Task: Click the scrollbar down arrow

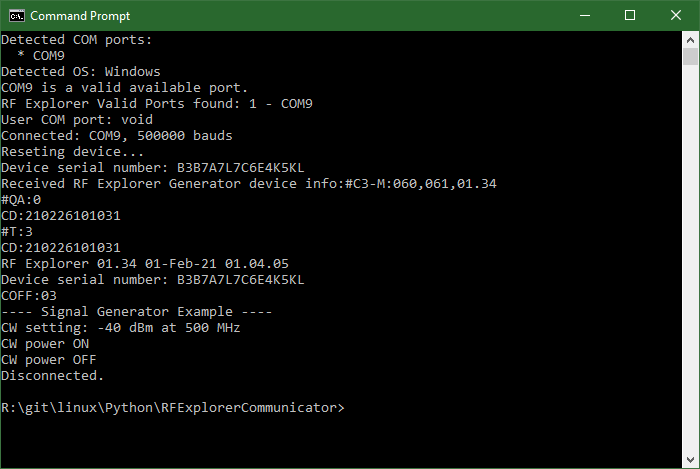Action: point(690,460)
